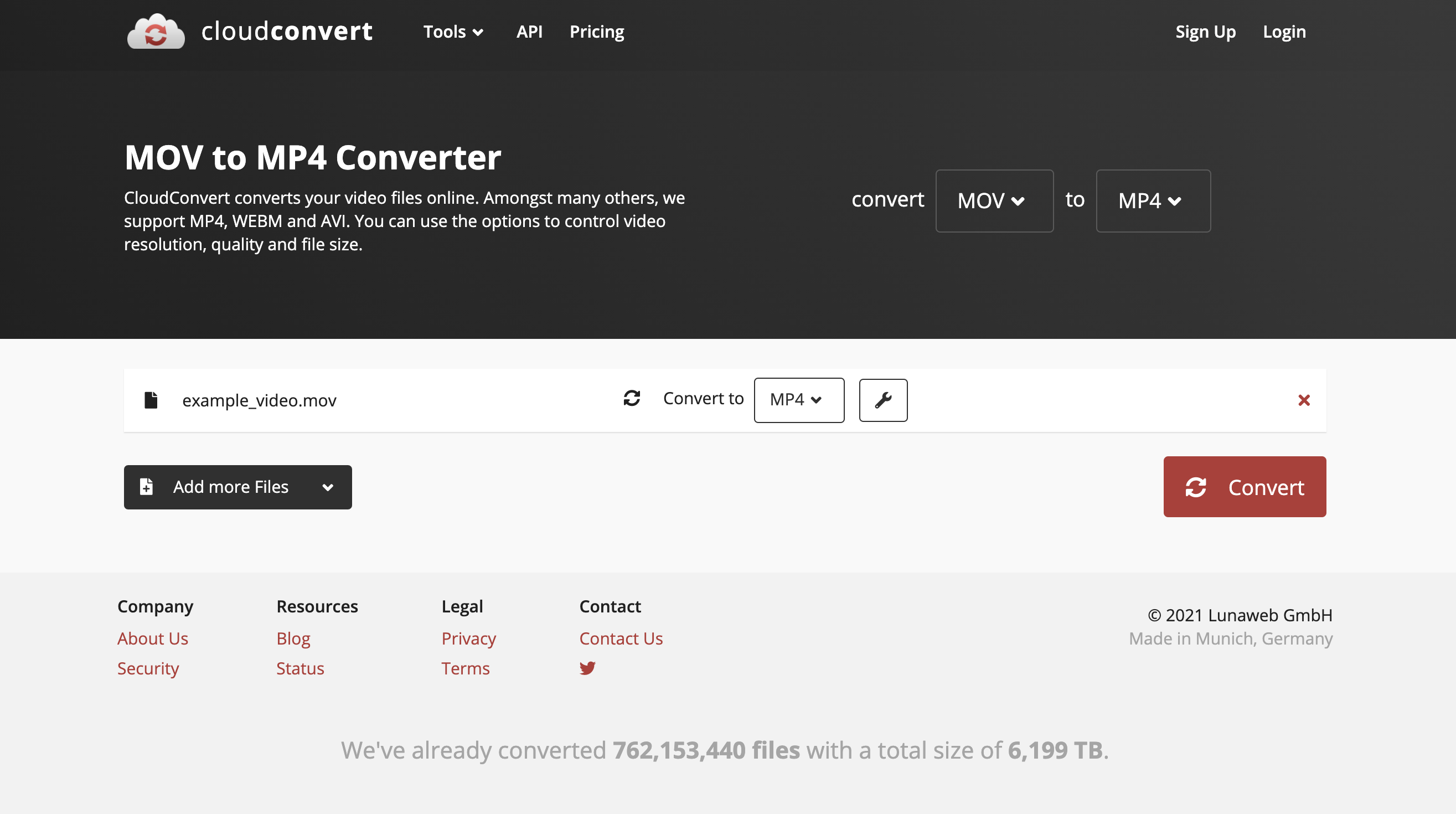
Task: Click the file icon beside example_video.mov
Action: pyautogui.click(x=151, y=400)
